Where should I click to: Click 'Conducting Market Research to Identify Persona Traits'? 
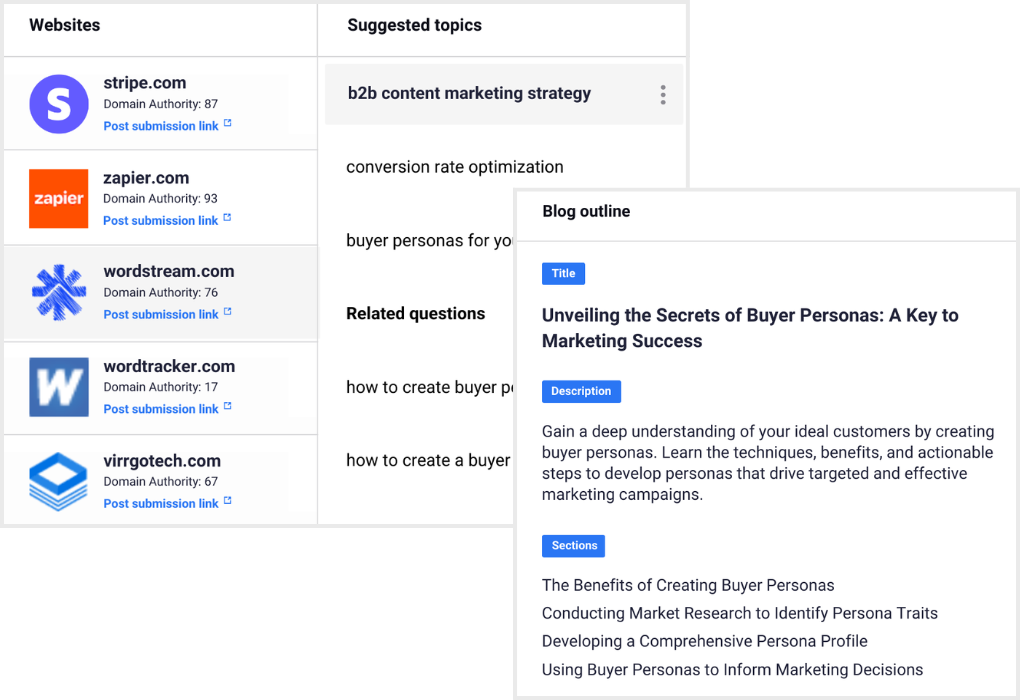(x=740, y=613)
